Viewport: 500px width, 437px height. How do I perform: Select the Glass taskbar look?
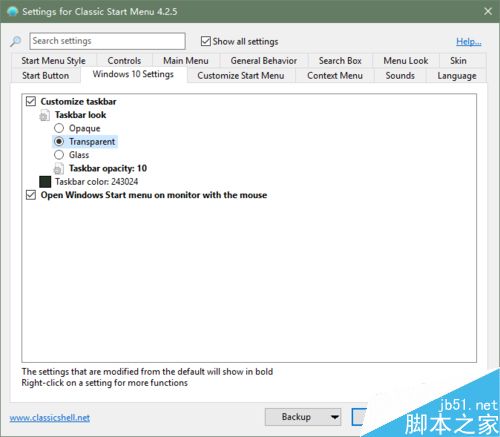coord(59,155)
